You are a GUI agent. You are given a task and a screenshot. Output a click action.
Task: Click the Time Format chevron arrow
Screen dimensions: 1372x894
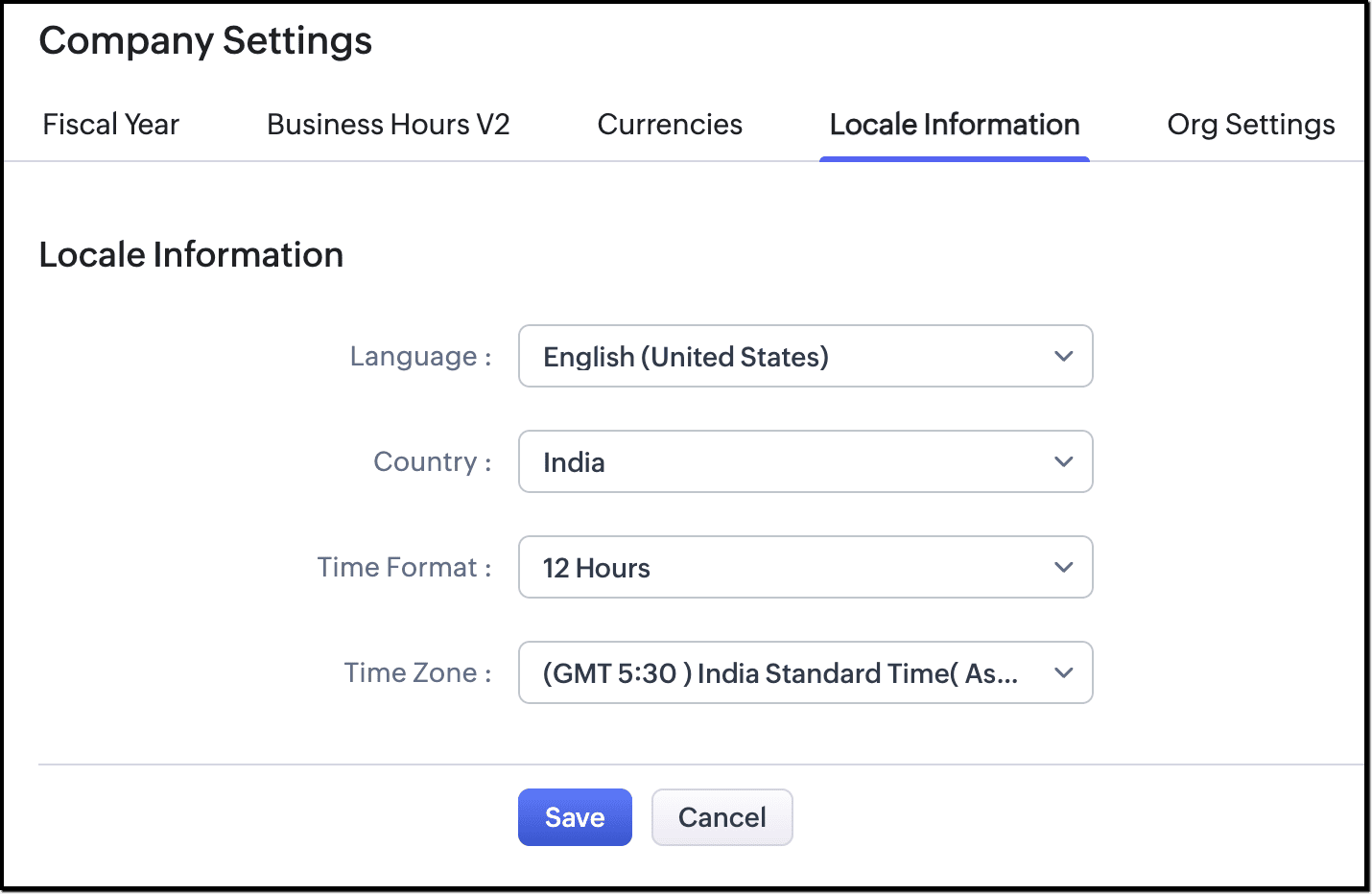(x=1063, y=567)
